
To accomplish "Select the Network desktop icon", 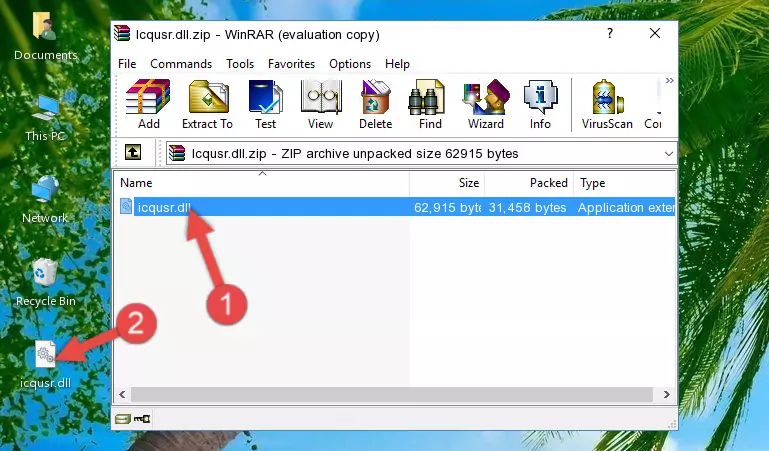I will [45, 200].
